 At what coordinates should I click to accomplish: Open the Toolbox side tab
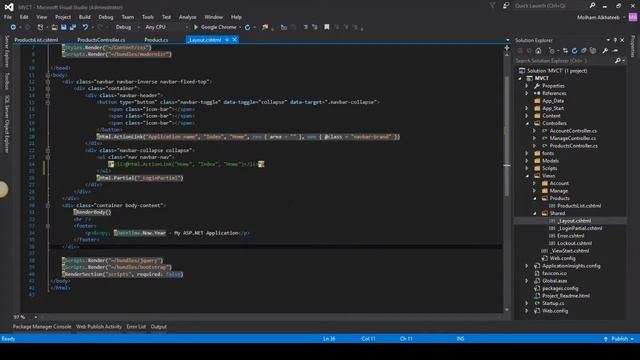[x=6, y=81]
